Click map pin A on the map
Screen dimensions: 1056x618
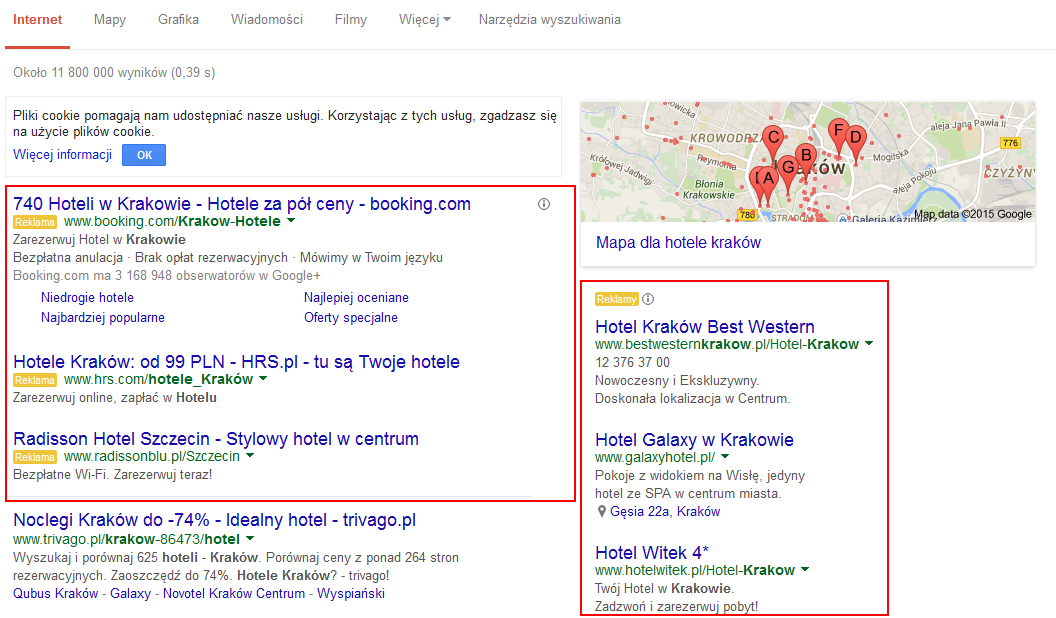click(767, 180)
